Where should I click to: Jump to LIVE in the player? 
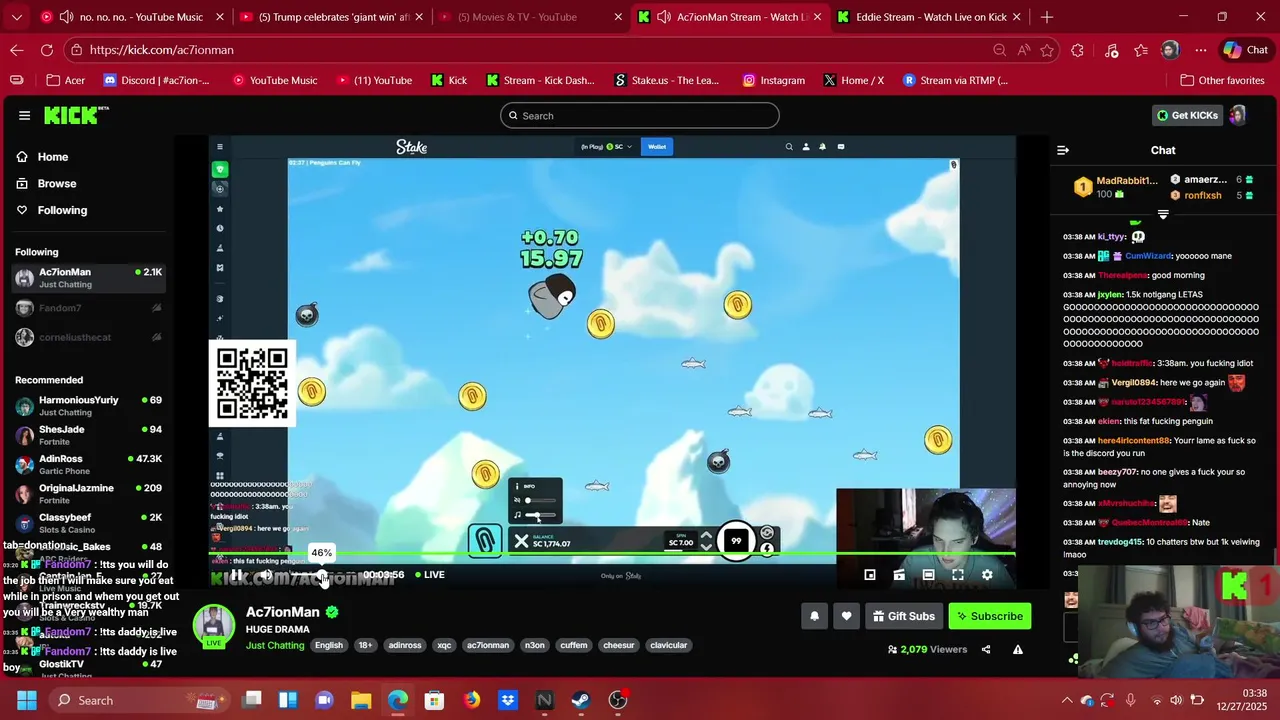[x=429, y=575]
